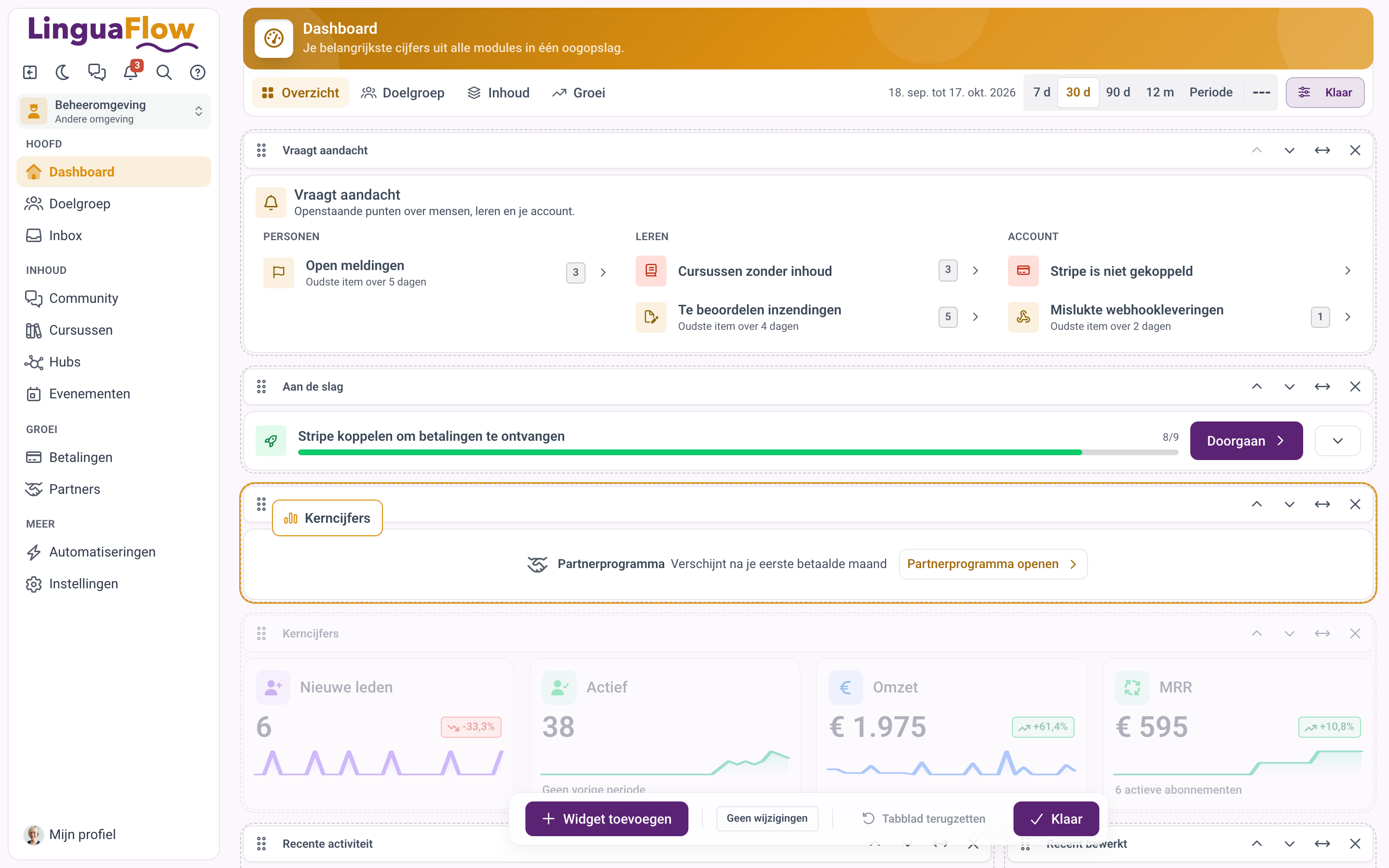
Task: Open Evenementen in the sidebar
Action: pyautogui.click(x=114, y=394)
